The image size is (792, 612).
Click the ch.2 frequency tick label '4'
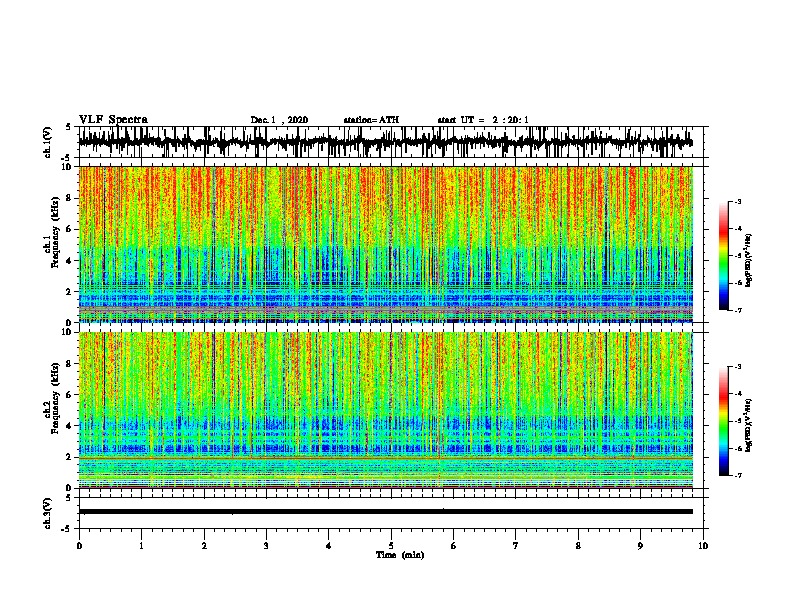pyautogui.click(x=70, y=426)
